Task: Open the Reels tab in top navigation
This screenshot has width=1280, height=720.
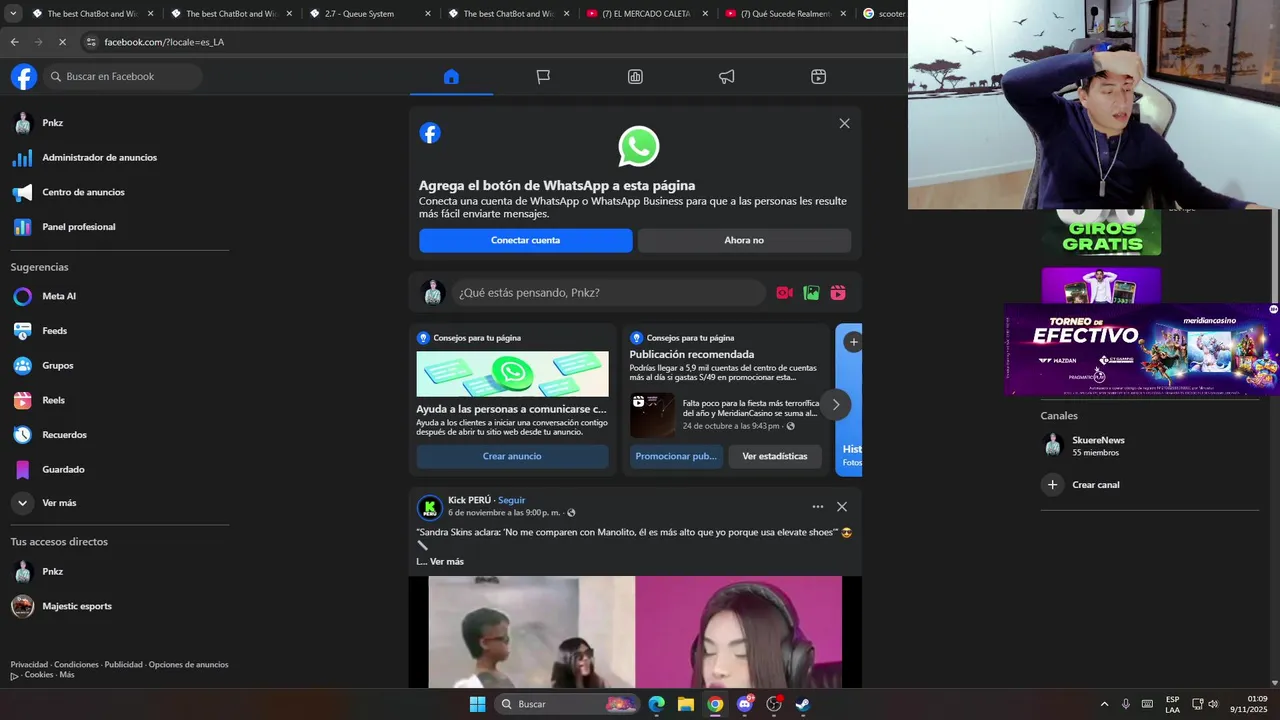Action: coord(818,77)
